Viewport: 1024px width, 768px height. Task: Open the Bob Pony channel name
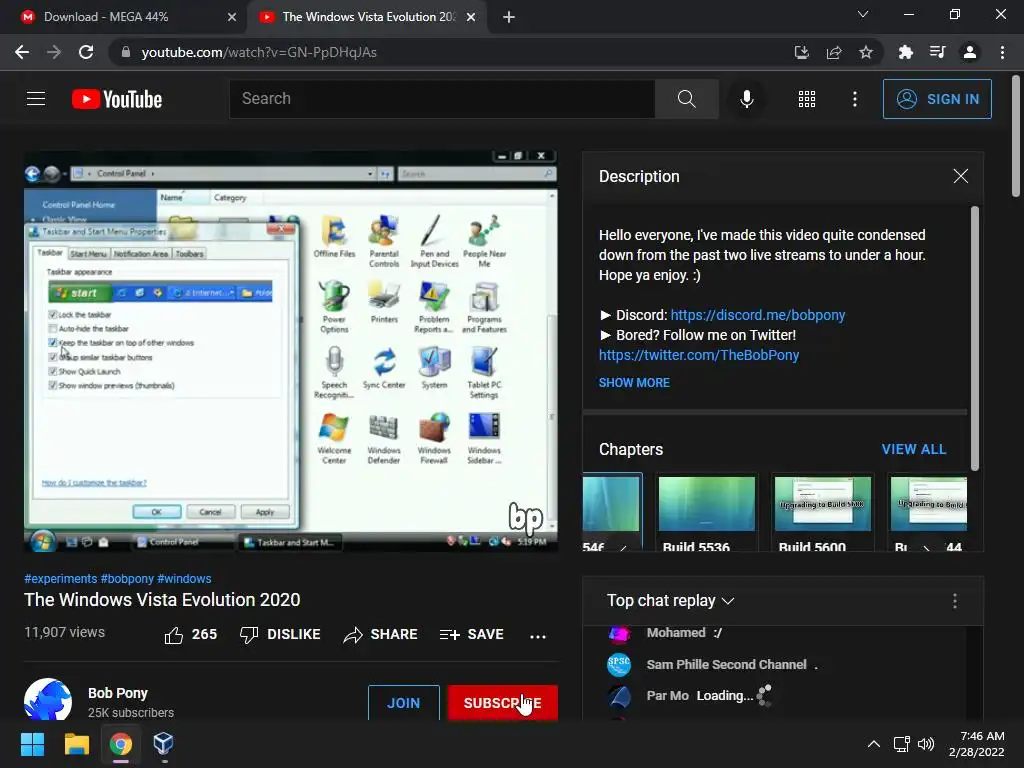pyautogui.click(x=118, y=693)
